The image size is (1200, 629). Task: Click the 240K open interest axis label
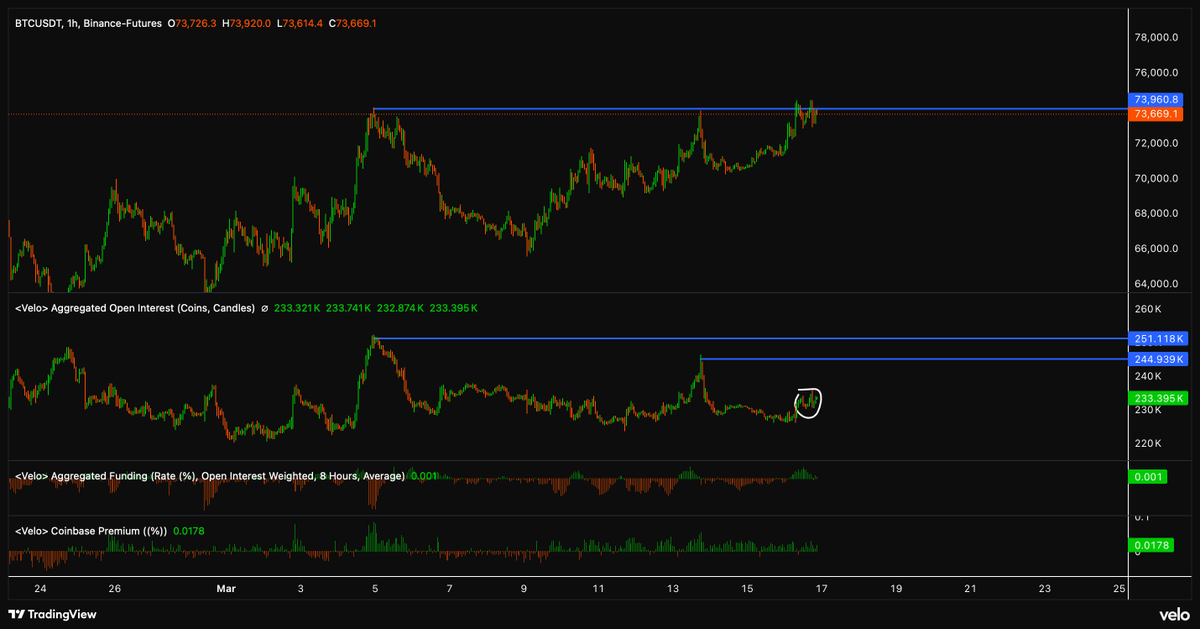coord(1149,376)
